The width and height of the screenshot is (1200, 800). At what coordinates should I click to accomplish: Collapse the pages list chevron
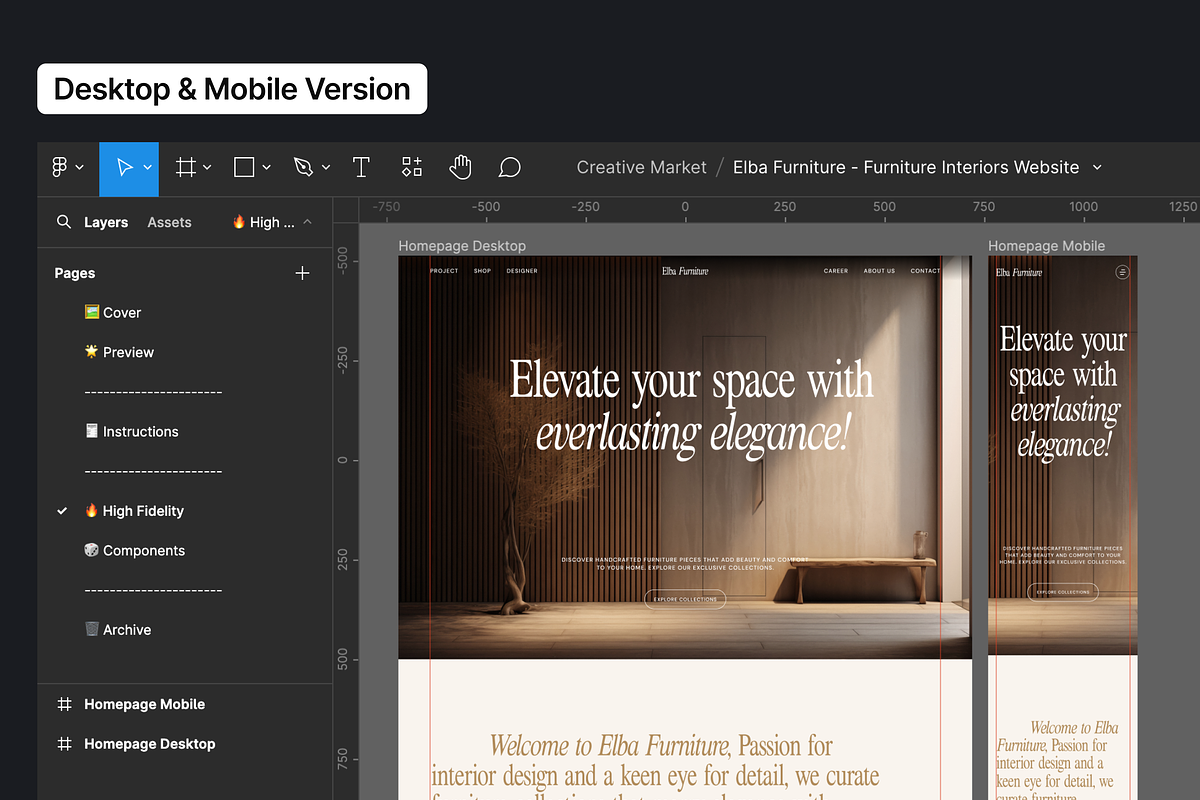(307, 222)
